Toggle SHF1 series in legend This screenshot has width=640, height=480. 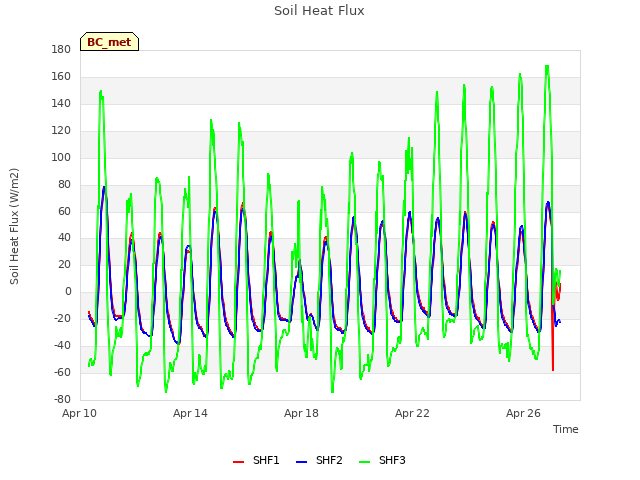click(256, 460)
